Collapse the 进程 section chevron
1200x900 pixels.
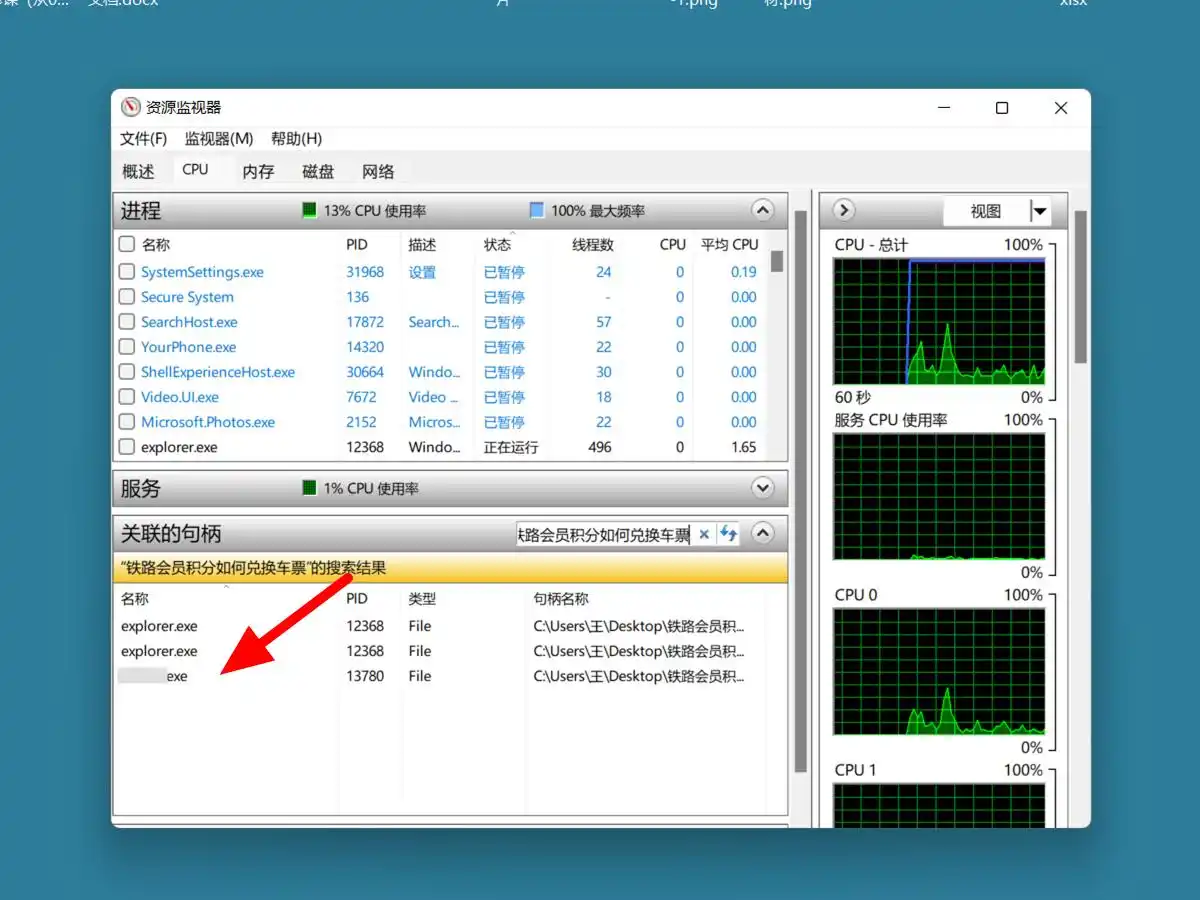pos(763,211)
